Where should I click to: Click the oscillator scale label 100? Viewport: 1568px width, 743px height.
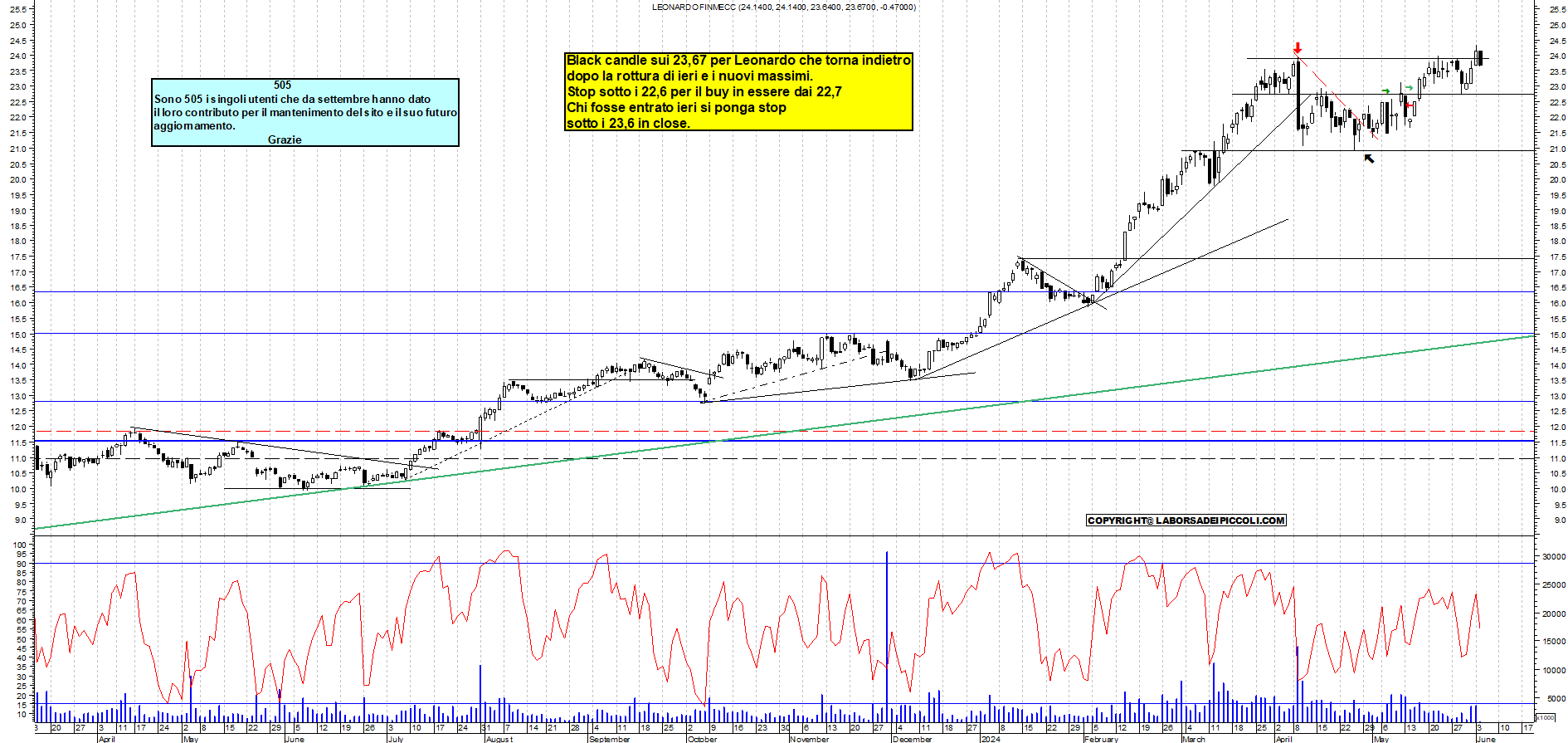20,545
